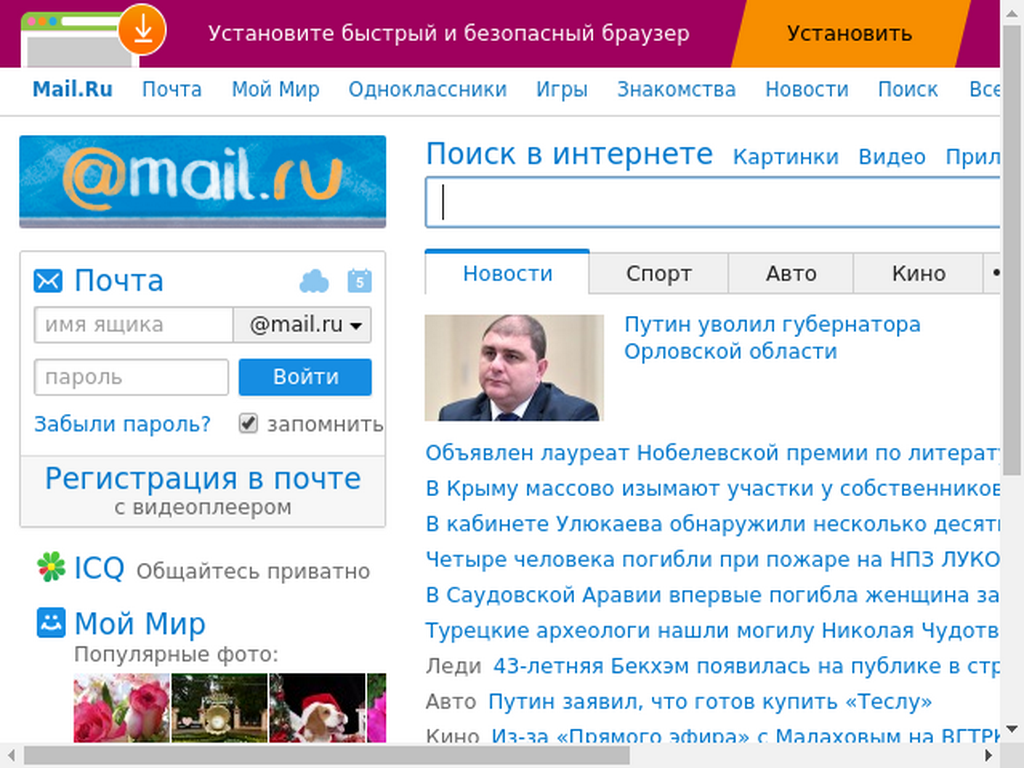Open Одноклассники in top navigation

[428, 89]
